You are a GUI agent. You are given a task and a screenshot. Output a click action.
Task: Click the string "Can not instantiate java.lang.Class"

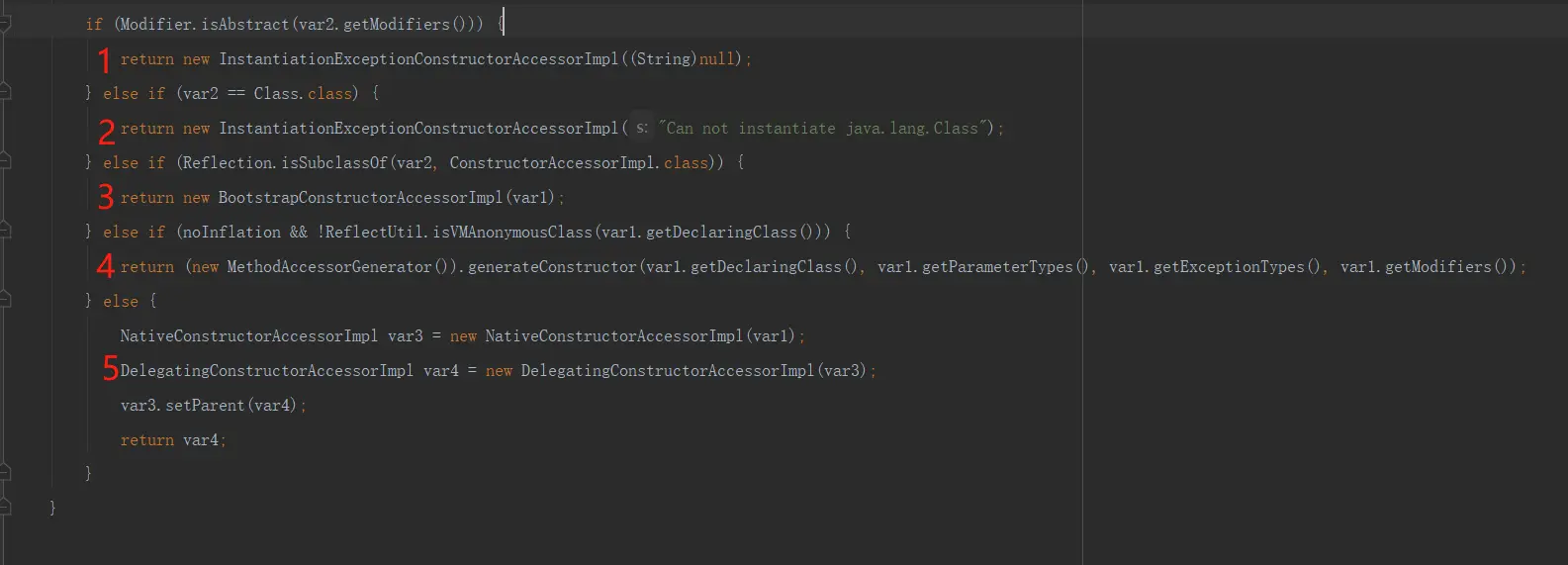[x=823, y=129]
